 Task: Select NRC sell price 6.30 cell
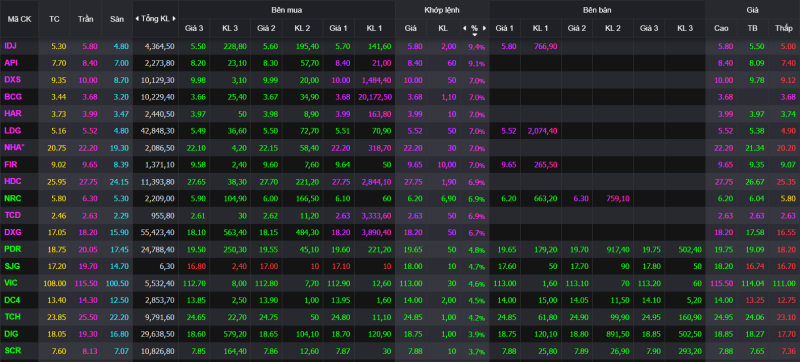pos(577,199)
